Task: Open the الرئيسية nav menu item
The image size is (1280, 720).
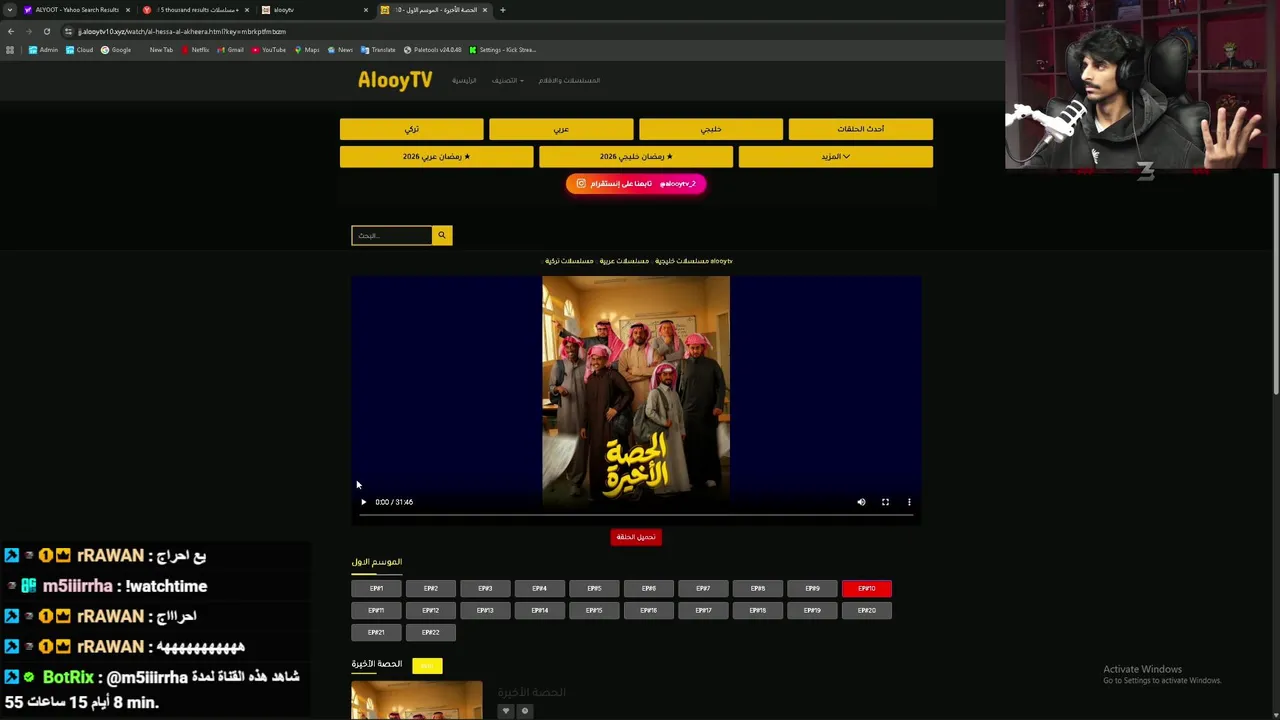Action: [464, 80]
